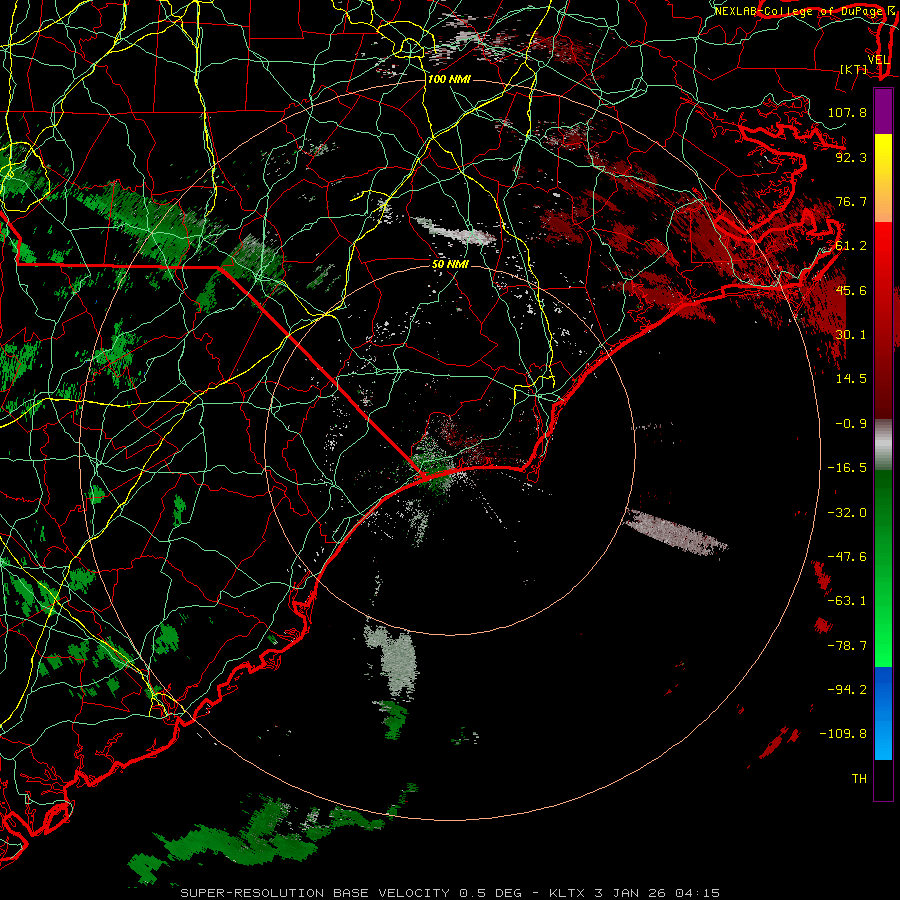
Task: Click the 3 JAN 26 04:15 timestamp
Action: pyautogui.click(x=657, y=893)
